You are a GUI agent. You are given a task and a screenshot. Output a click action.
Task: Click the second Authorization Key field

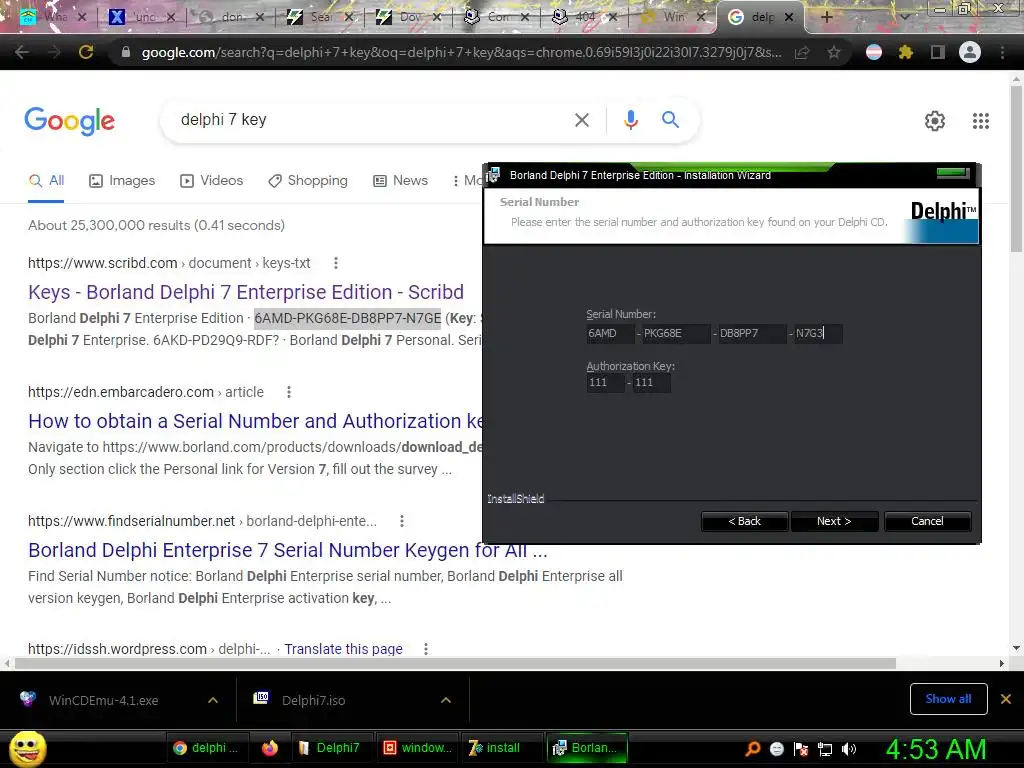tap(651, 383)
